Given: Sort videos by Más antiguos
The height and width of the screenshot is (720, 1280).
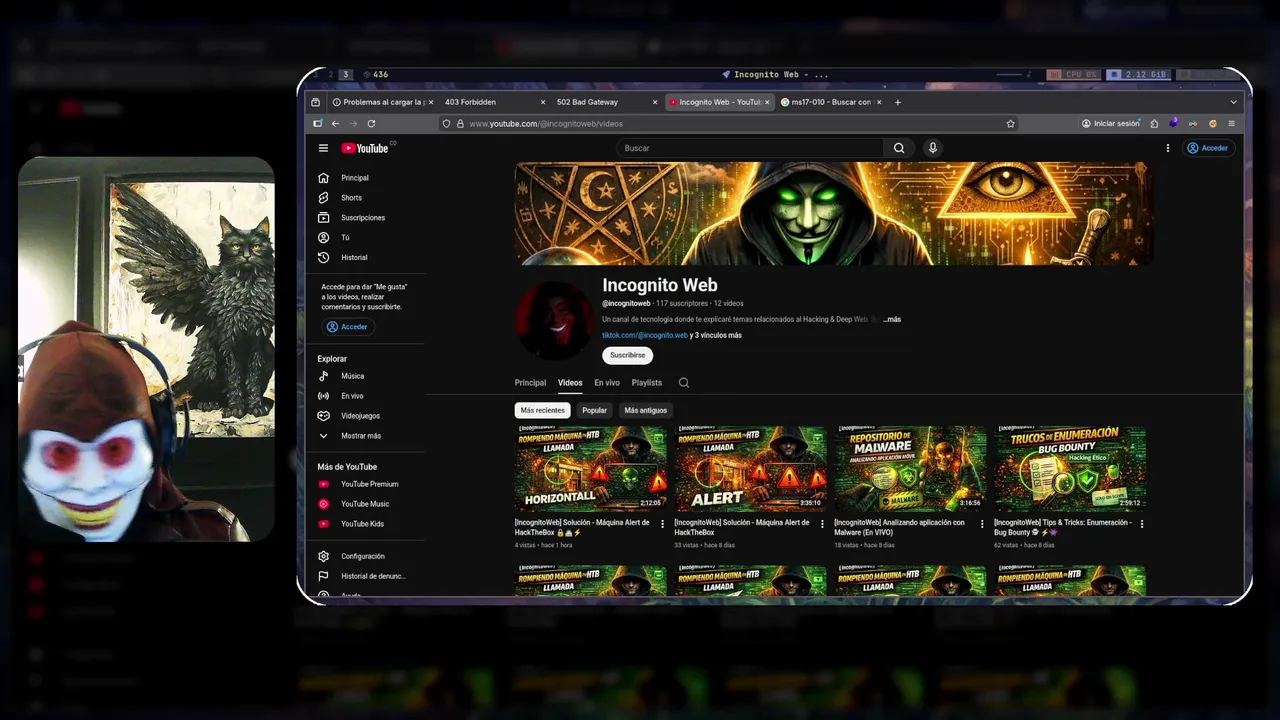Looking at the screenshot, I should coord(645,410).
